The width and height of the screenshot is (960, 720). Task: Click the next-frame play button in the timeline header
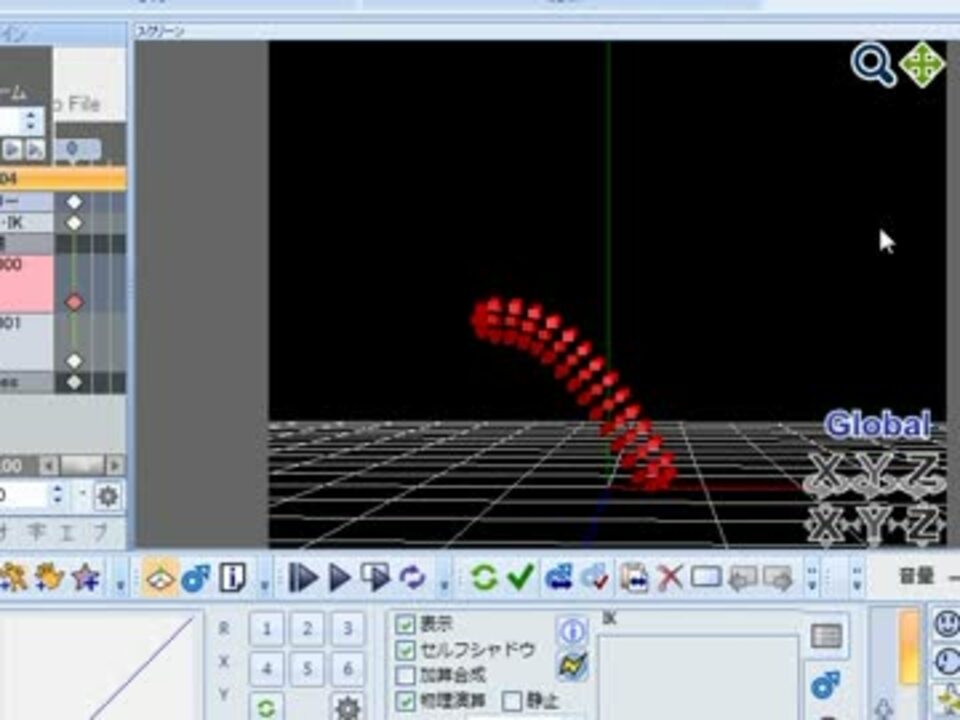coord(12,149)
